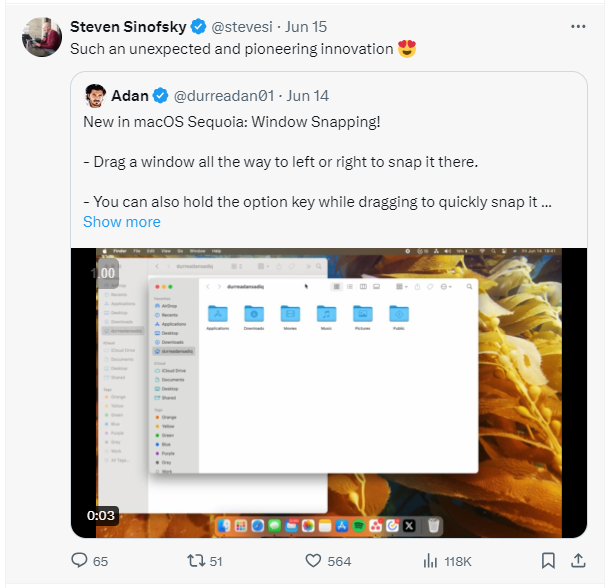This screenshot has width=609, height=588.
Task: Open Steven Sinofsky's profile avatar
Action: click(x=42, y=37)
